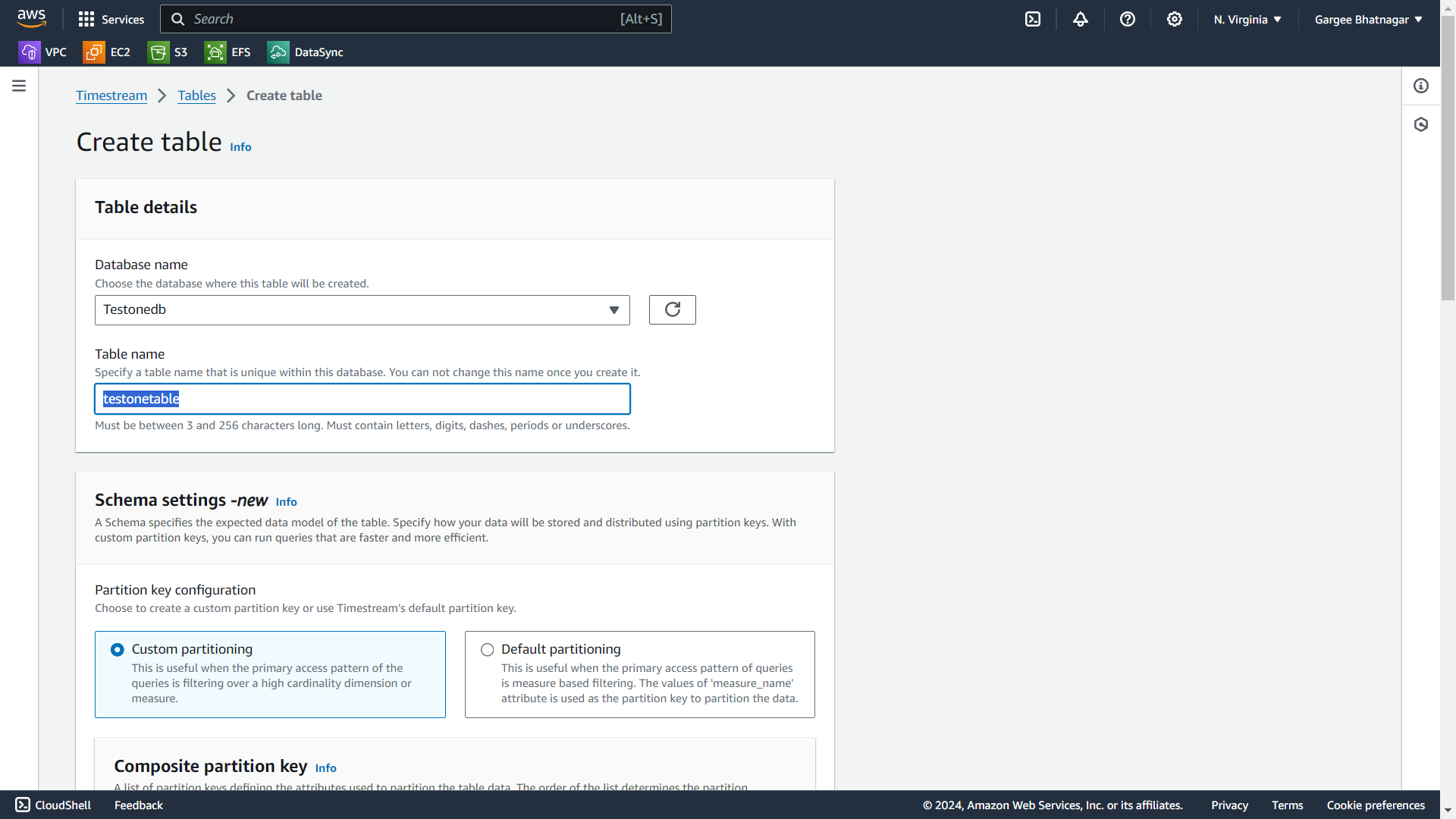
Task: Go to Timestream breadcrumb link
Action: click(x=111, y=96)
